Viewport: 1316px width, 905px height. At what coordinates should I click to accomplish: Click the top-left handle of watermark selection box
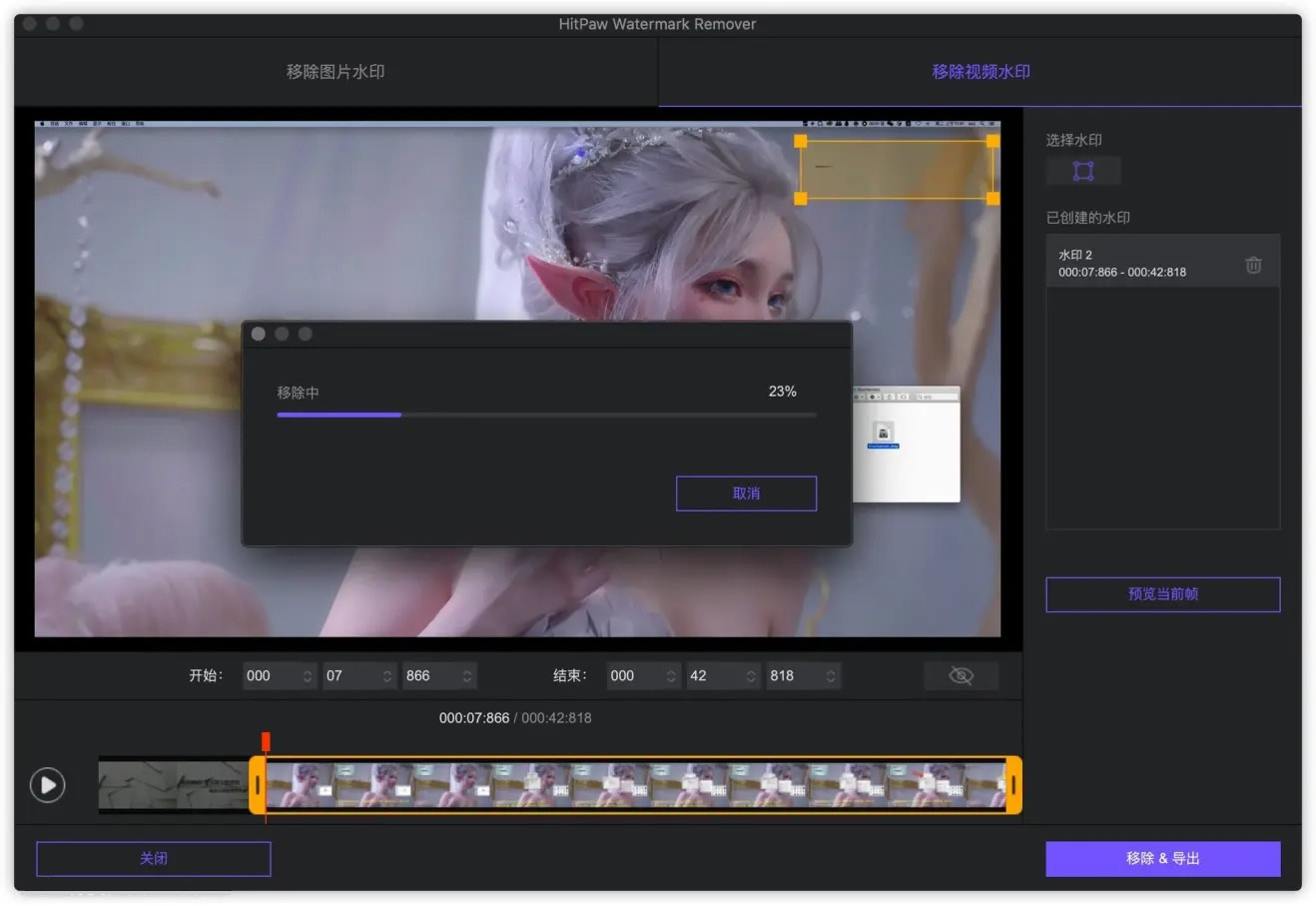click(x=800, y=141)
